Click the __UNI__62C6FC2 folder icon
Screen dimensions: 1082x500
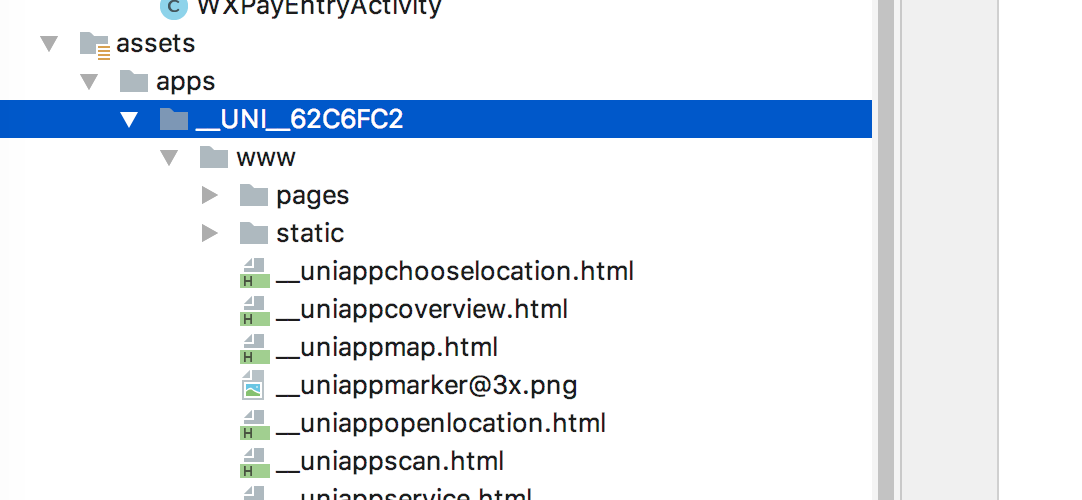click(x=174, y=119)
